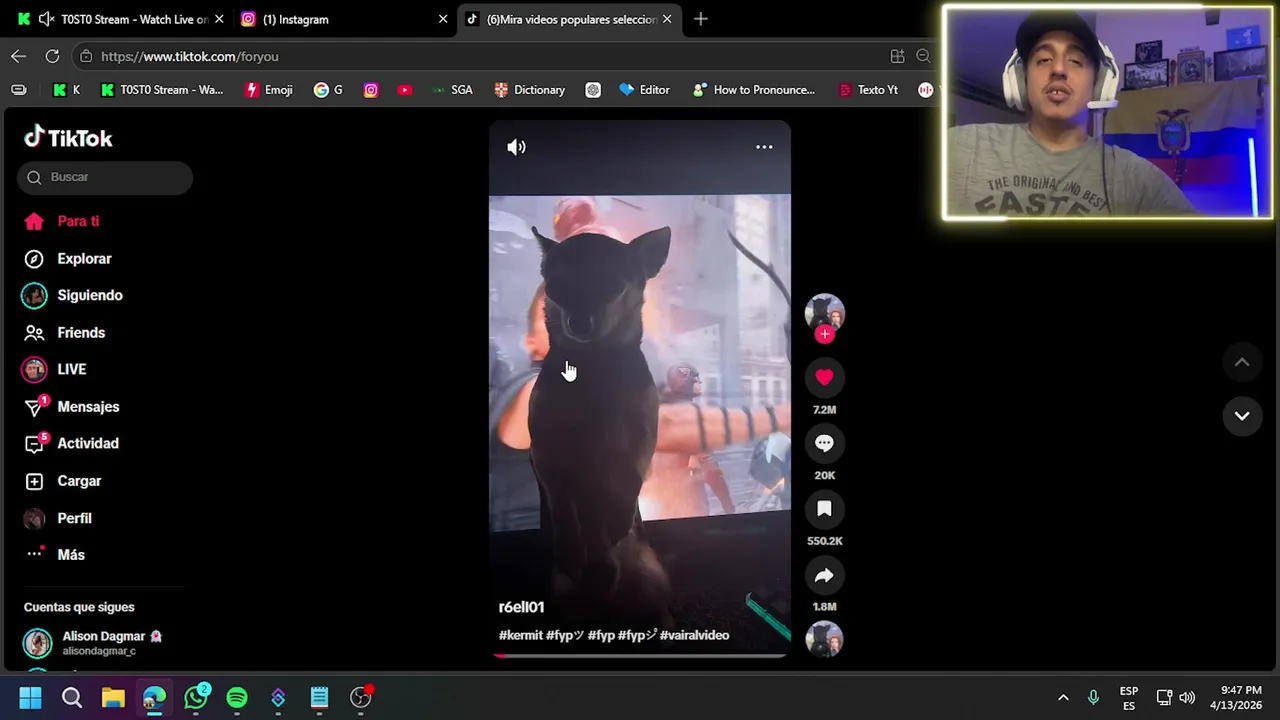Image resolution: width=1280 pixels, height=720 pixels.
Task: Open the Google G bookmark
Action: (328, 90)
